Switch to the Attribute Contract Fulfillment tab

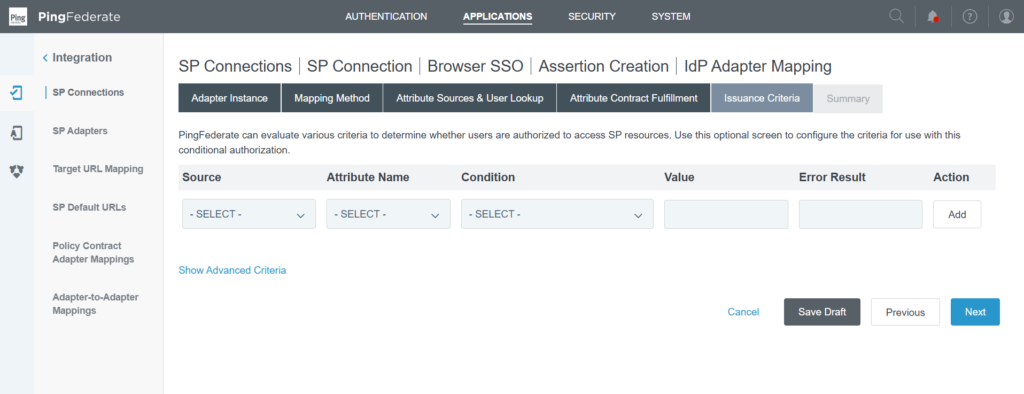coord(633,98)
